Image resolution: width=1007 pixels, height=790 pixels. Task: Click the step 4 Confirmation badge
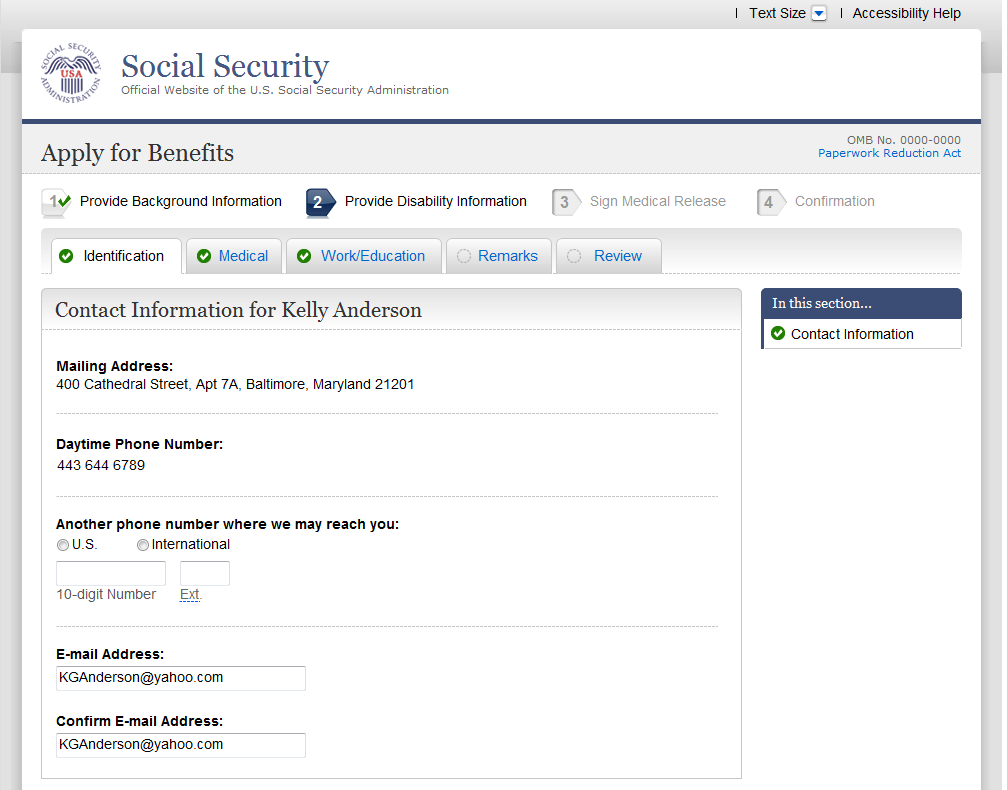(x=769, y=202)
